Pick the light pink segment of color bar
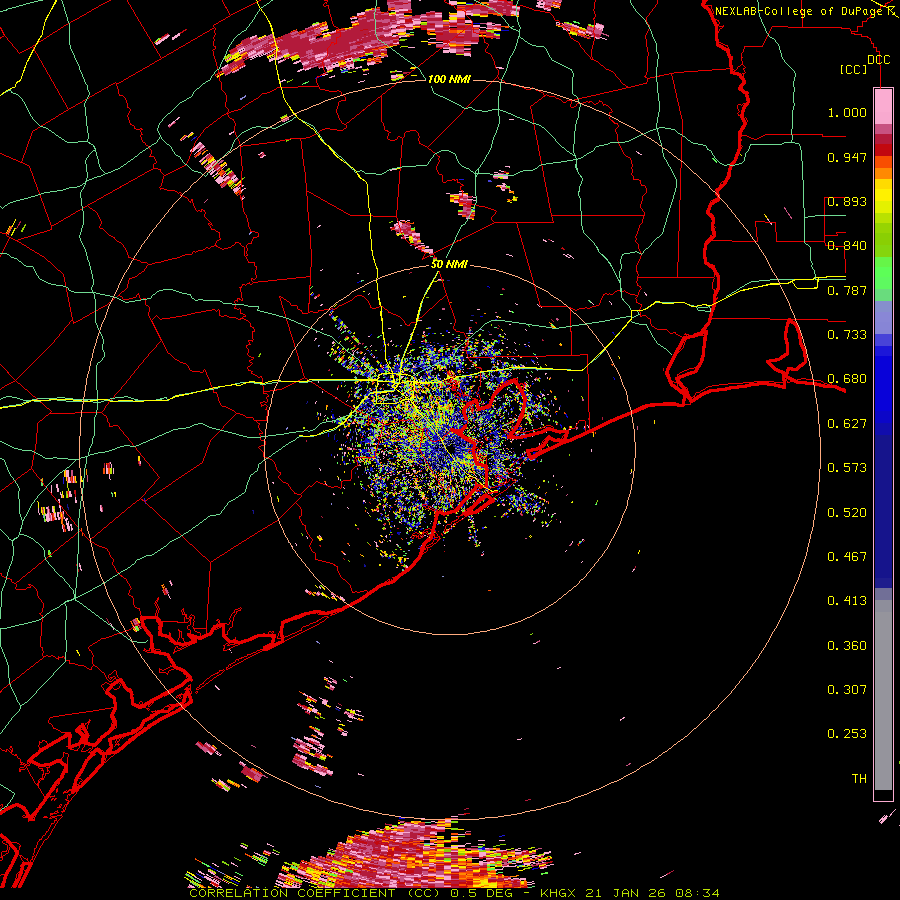The image size is (900, 900). (883, 107)
